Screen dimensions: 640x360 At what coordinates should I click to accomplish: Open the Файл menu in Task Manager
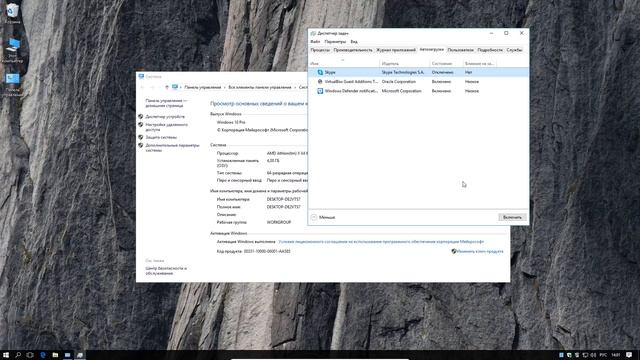[x=315, y=42]
